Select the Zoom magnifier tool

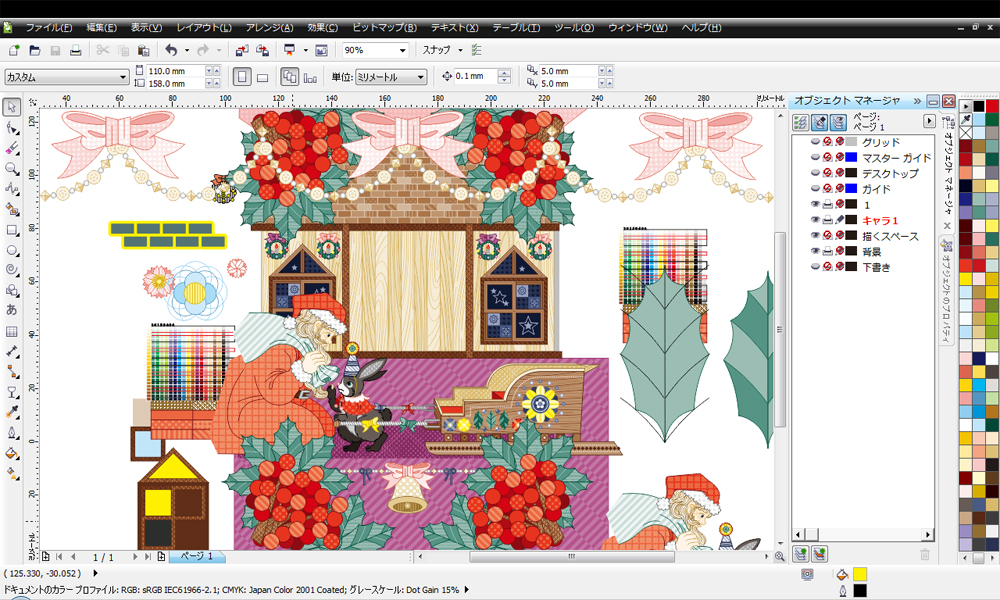point(12,168)
